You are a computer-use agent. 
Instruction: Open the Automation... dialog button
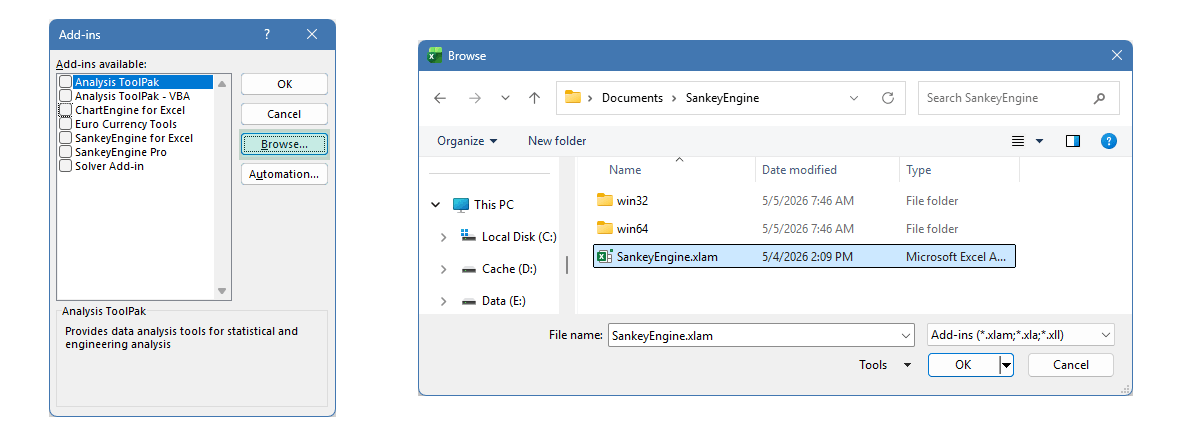[284, 174]
